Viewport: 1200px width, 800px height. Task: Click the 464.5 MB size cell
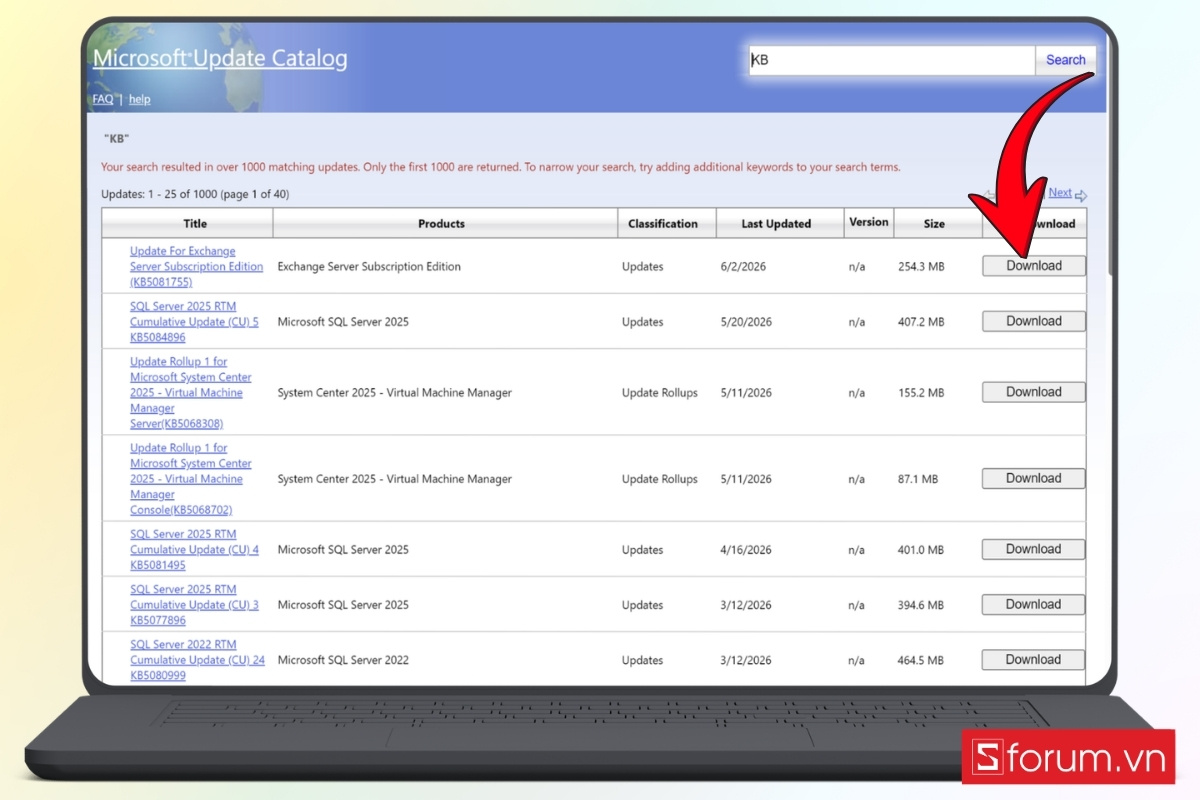(921, 660)
